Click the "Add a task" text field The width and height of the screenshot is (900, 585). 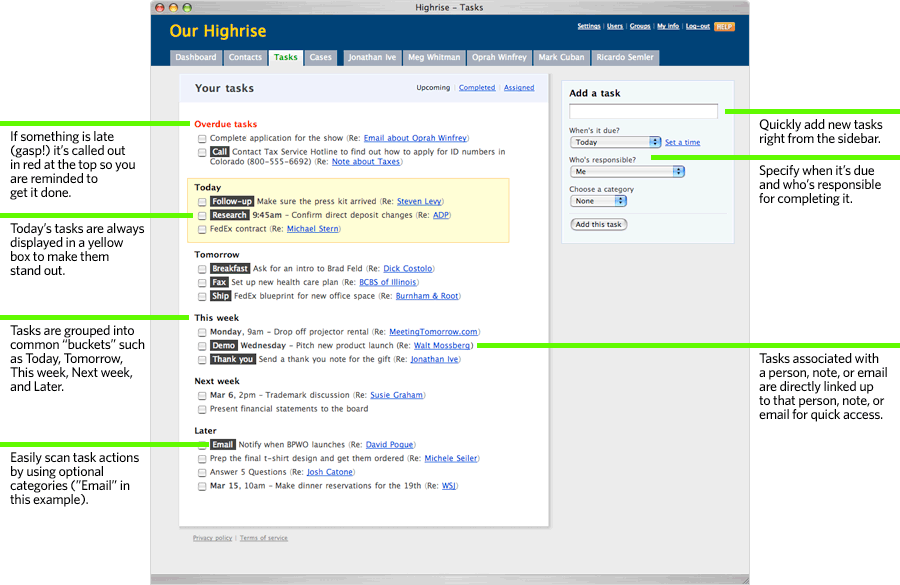[643, 111]
